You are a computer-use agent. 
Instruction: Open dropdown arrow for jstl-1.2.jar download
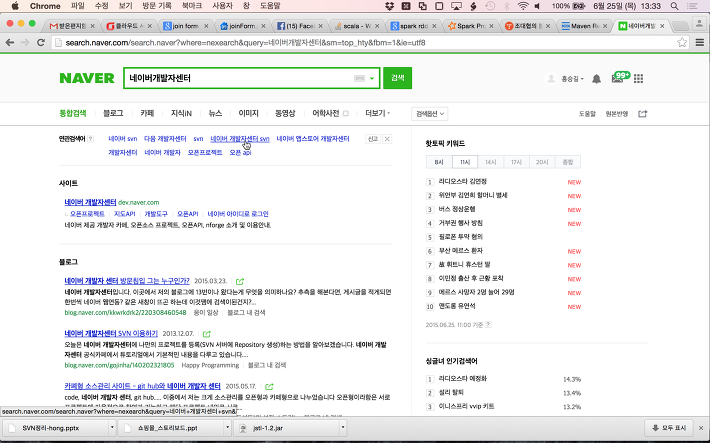tap(343, 428)
